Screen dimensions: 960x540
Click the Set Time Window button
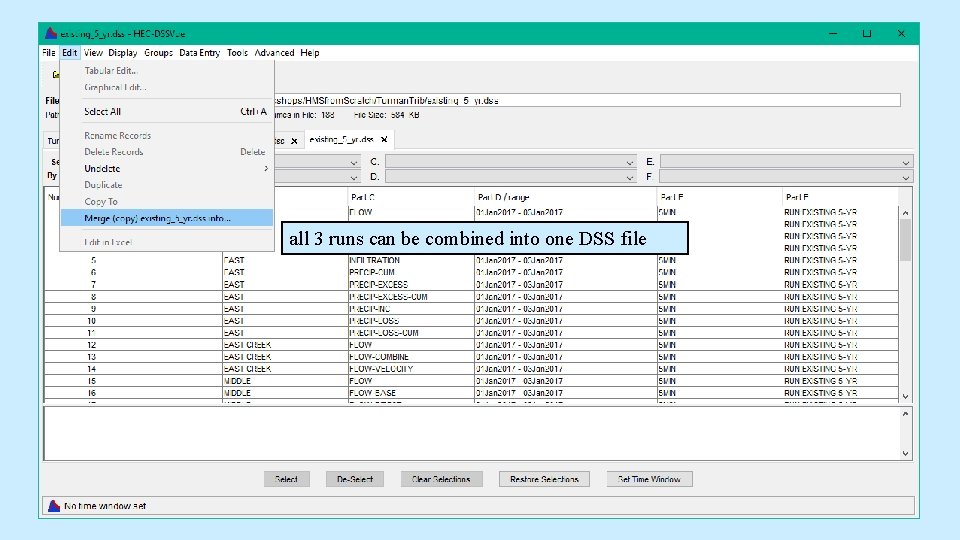click(650, 479)
